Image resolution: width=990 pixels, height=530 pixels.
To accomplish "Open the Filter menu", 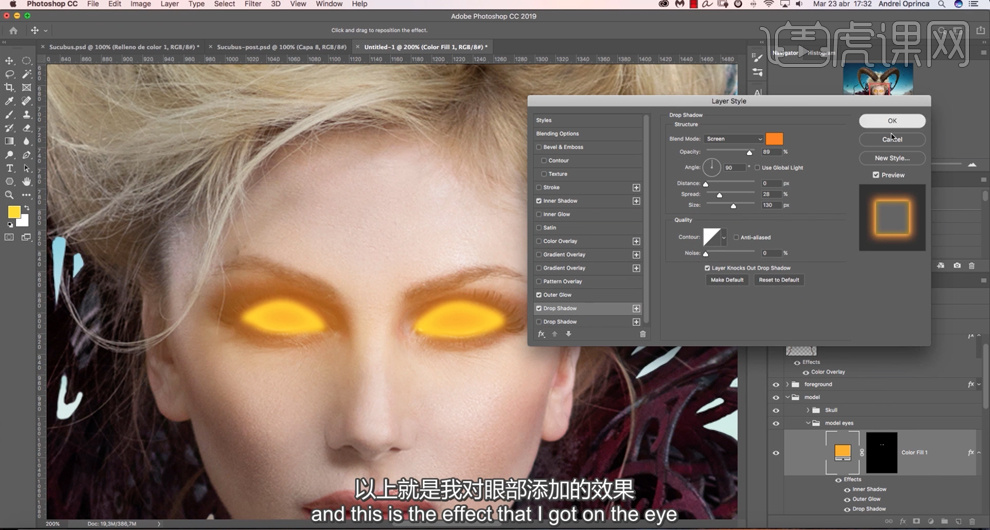I will tap(253, 4).
